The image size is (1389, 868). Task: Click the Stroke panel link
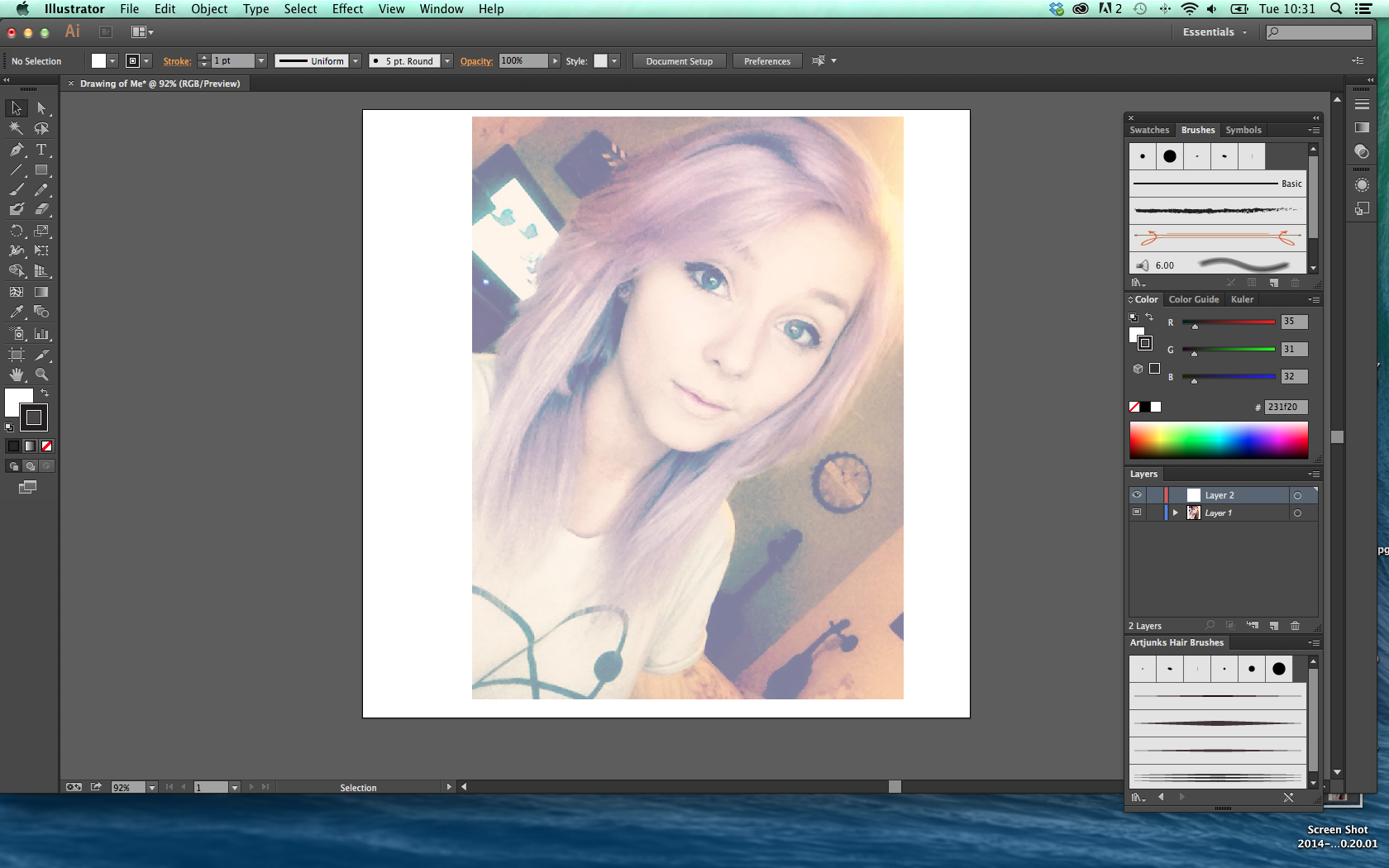177,61
